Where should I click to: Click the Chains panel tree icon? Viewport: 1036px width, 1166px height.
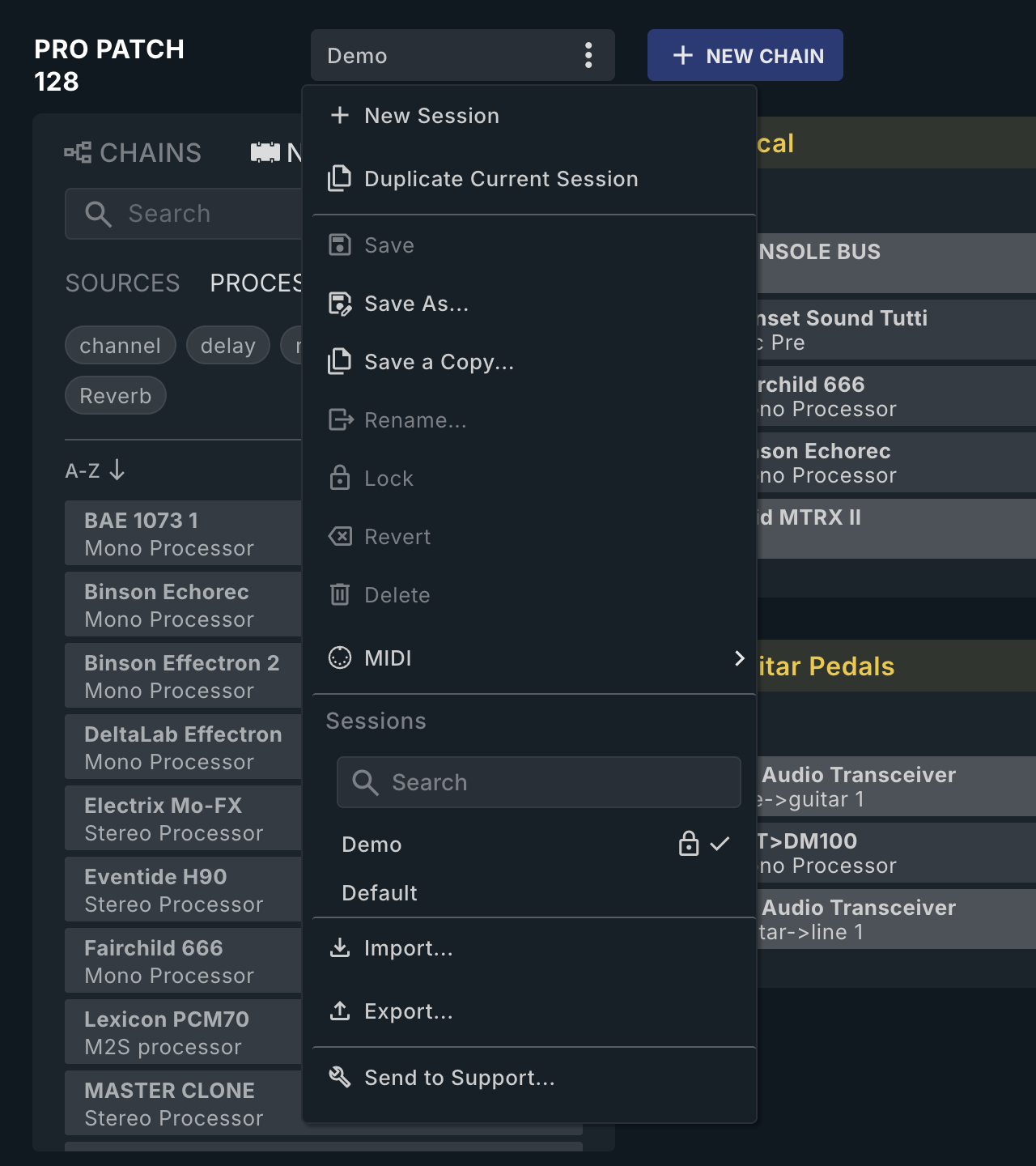point(78,152)
